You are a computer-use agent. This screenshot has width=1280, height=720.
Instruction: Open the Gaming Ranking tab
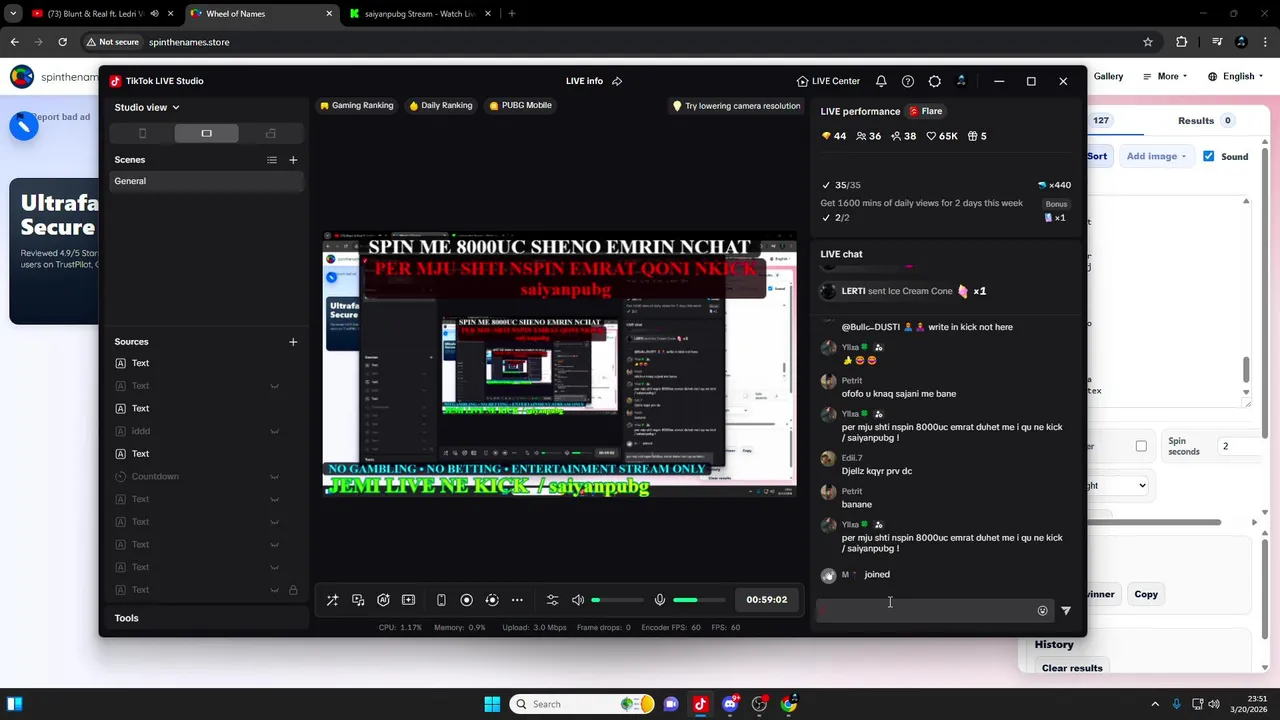[356, 105]
